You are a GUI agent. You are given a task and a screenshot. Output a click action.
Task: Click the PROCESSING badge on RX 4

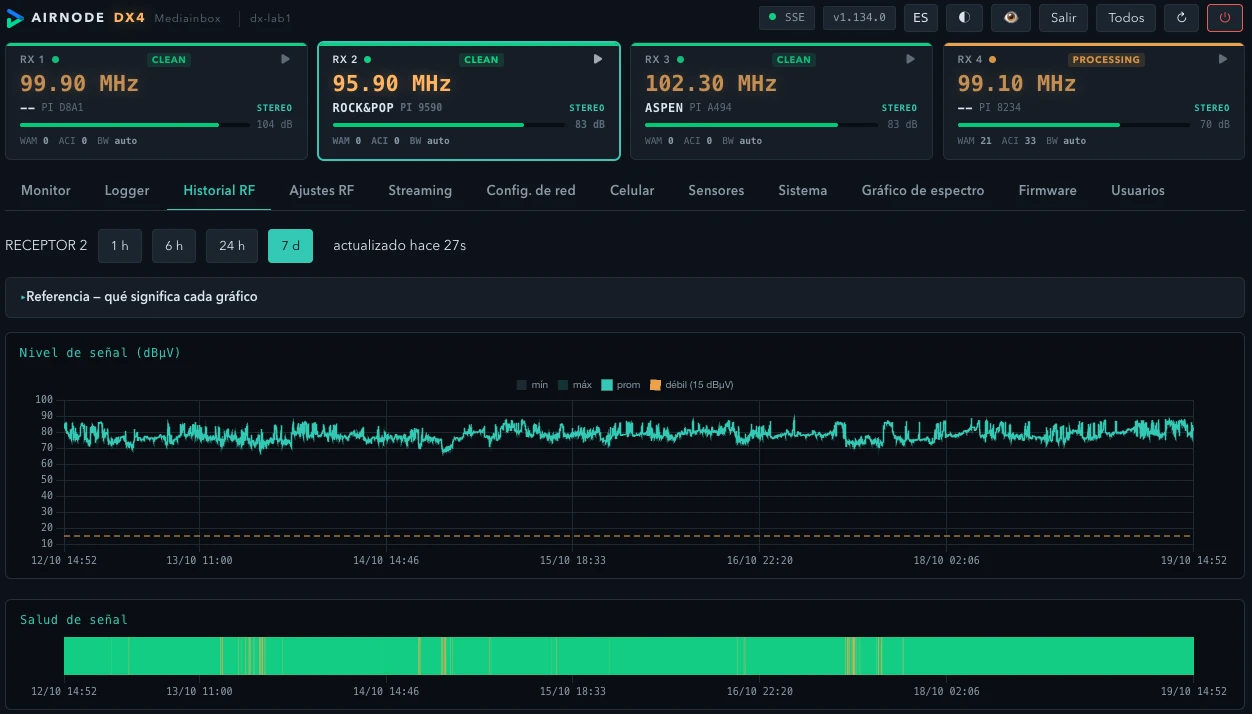coord(1106,60)
